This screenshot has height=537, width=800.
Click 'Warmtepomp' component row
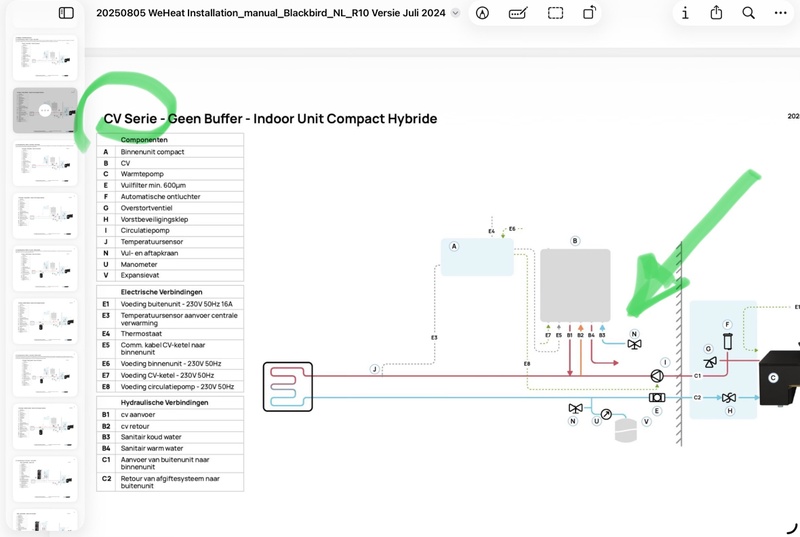[170, 174]
